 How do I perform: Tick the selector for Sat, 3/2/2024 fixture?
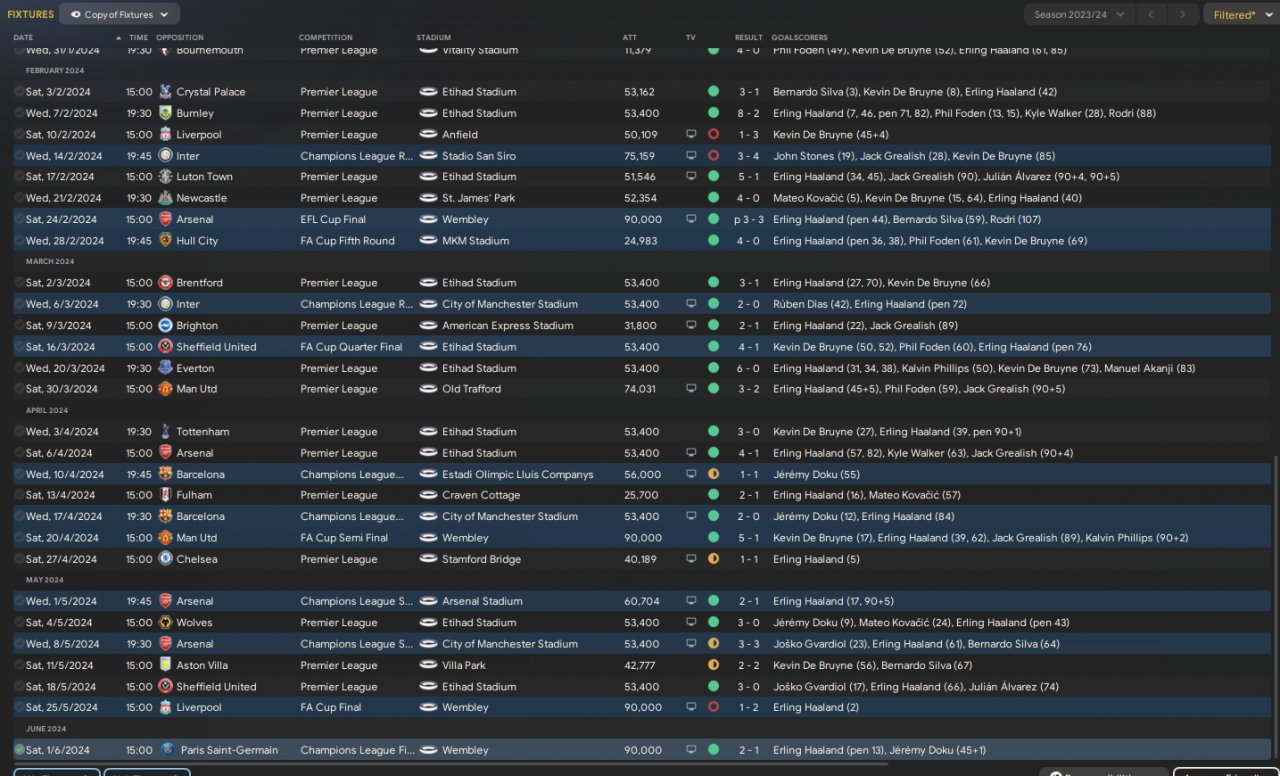(x=19, y=92)
